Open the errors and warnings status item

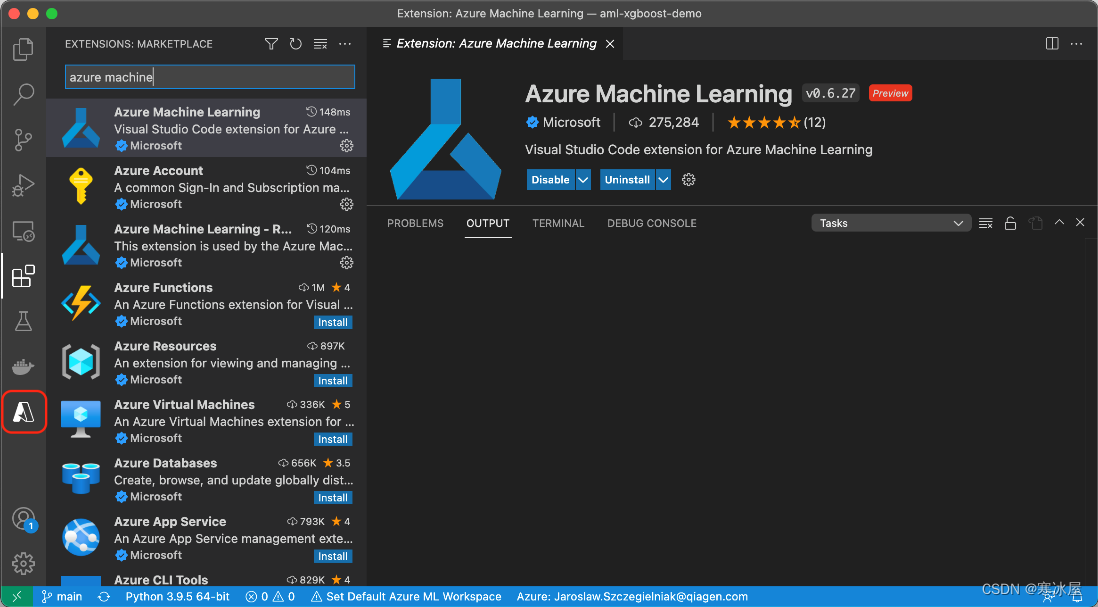(x=270, y=596)
